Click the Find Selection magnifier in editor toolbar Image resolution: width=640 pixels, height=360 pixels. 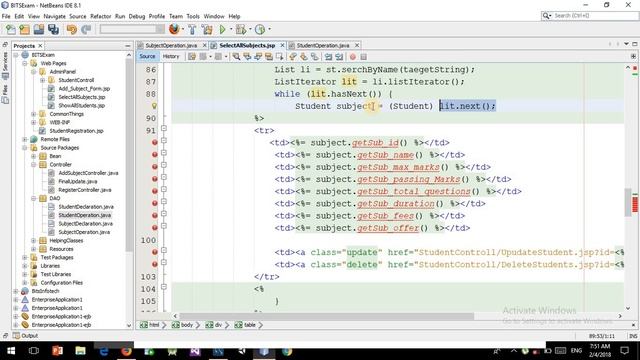pos(236,56)
